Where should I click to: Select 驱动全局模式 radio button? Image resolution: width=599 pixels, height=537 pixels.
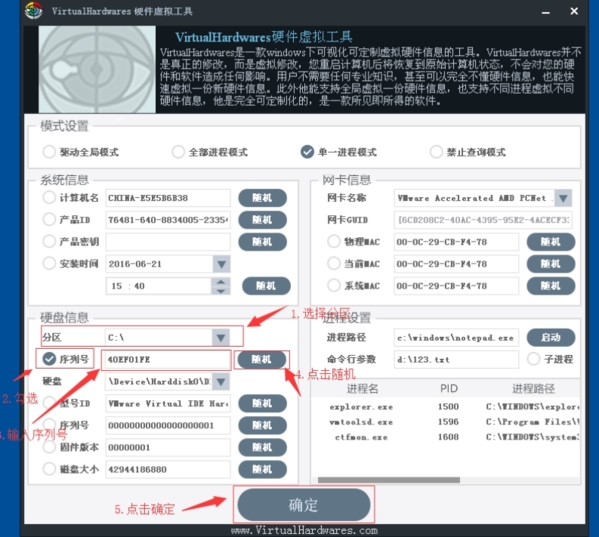(49, 152)
